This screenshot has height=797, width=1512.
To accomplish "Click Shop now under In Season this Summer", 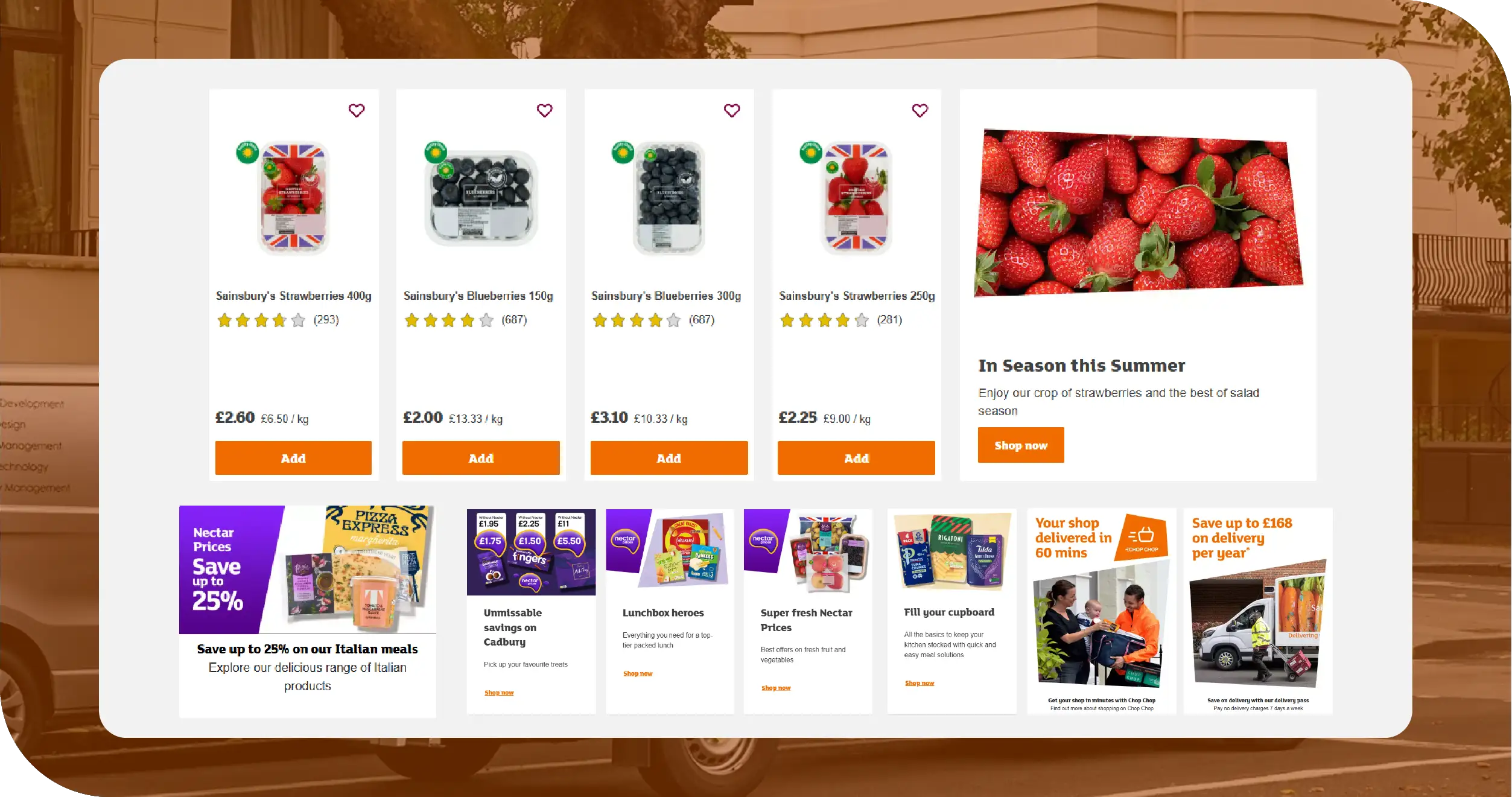I will click(1021, 445).
